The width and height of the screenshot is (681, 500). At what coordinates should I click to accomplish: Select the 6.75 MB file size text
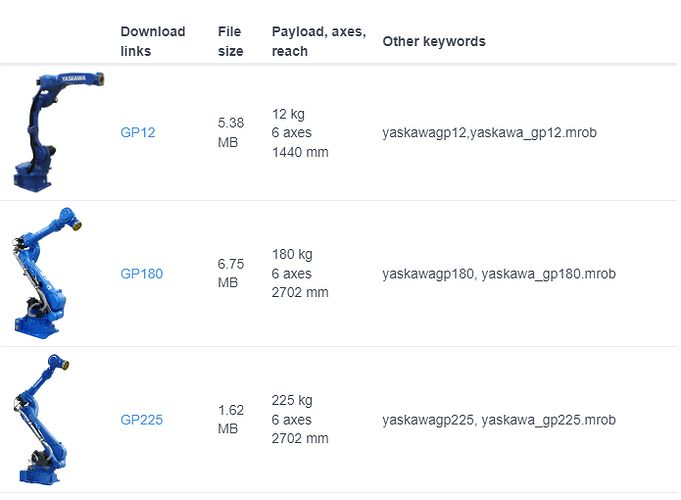click(231, 273)
